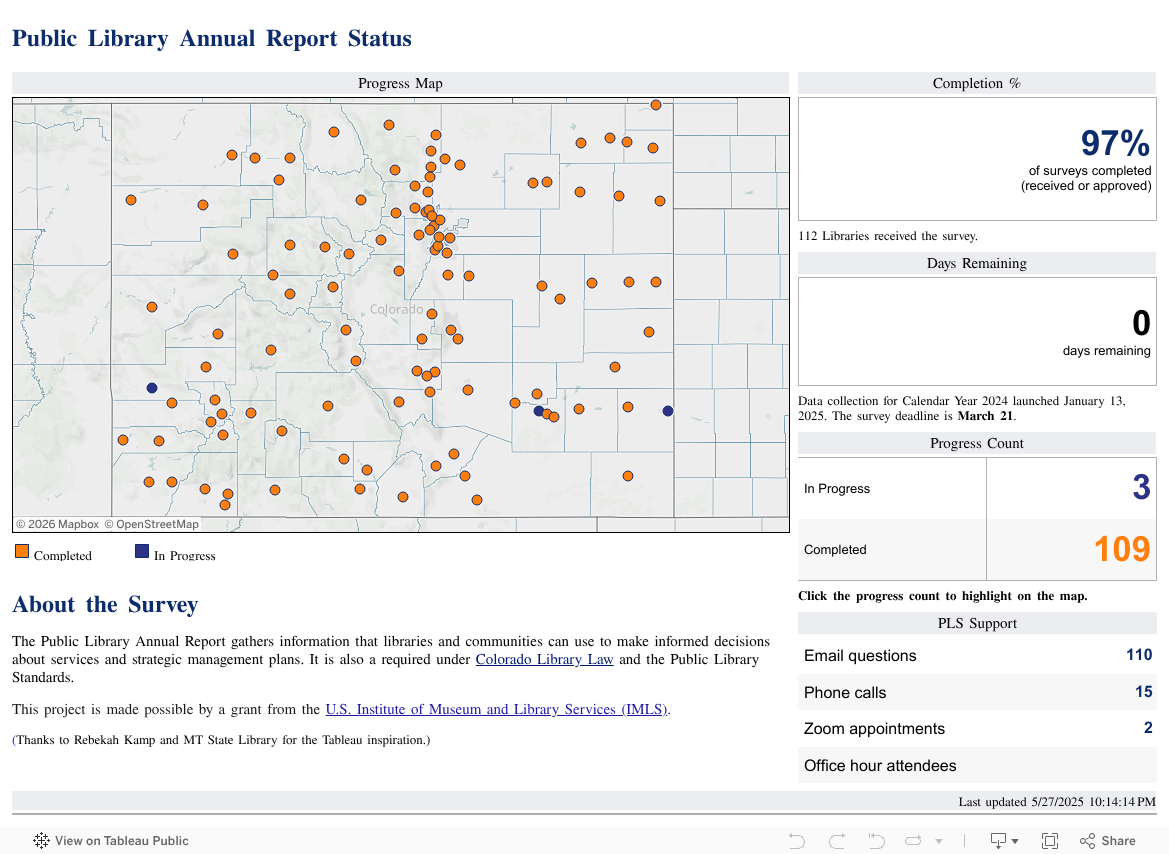Click the Redo arrow icon
The width and height of the screenshot is (1169, 854).
click(837, 841)
